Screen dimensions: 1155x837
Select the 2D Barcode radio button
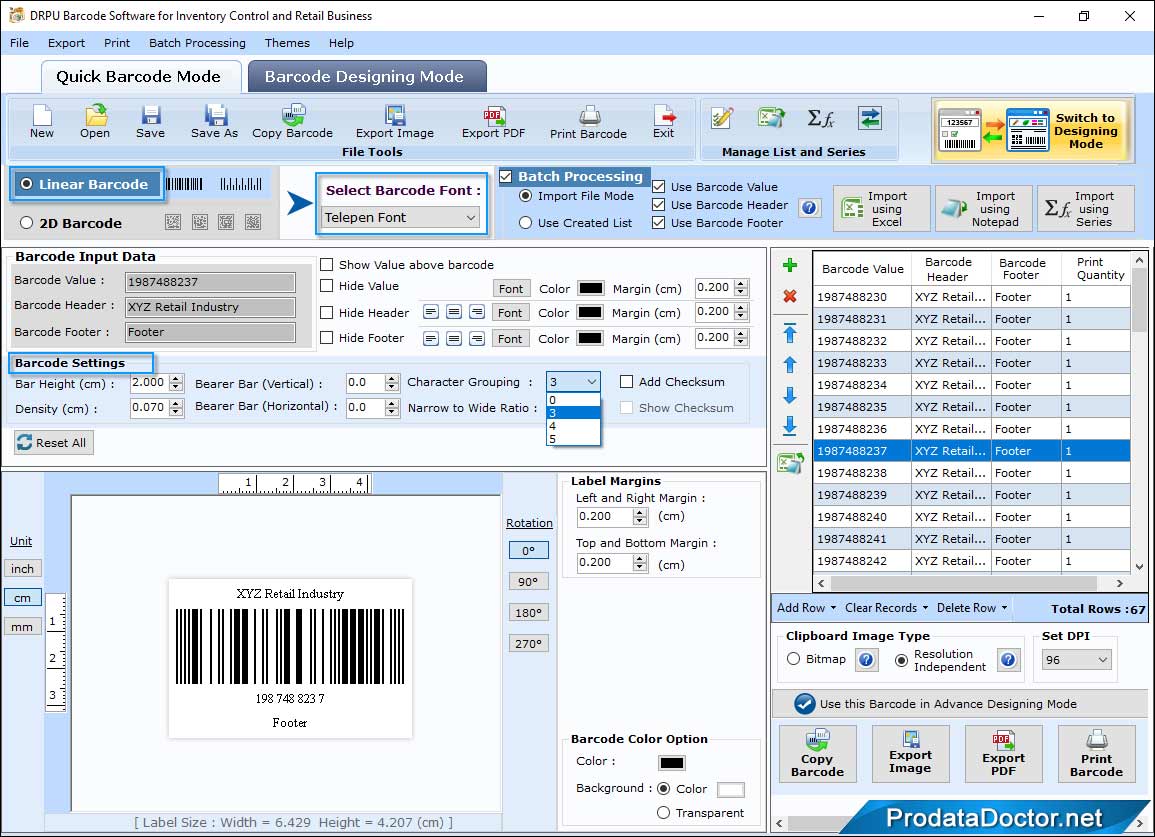[x=27, y=223]
